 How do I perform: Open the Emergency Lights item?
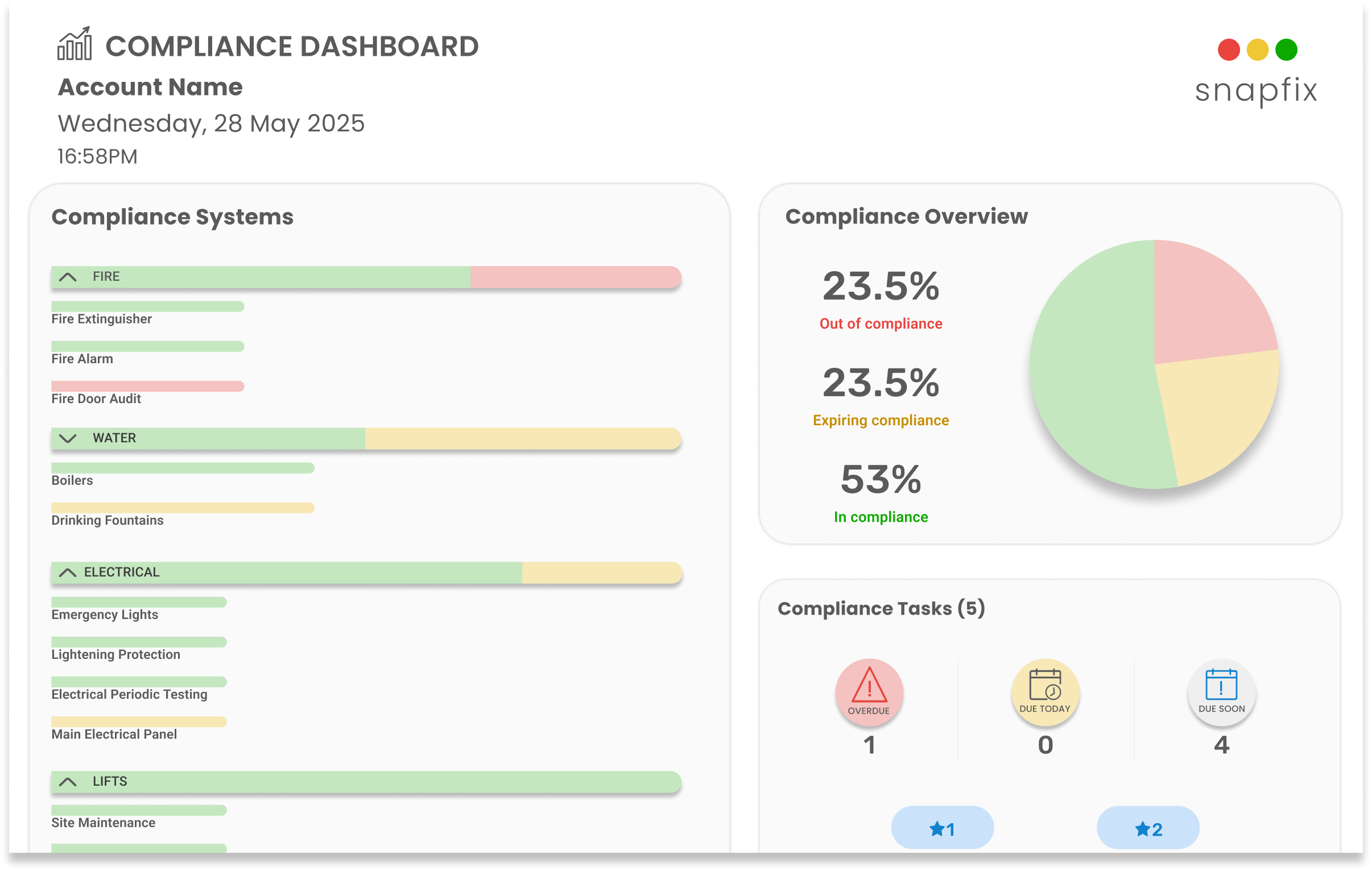(105, 615)
